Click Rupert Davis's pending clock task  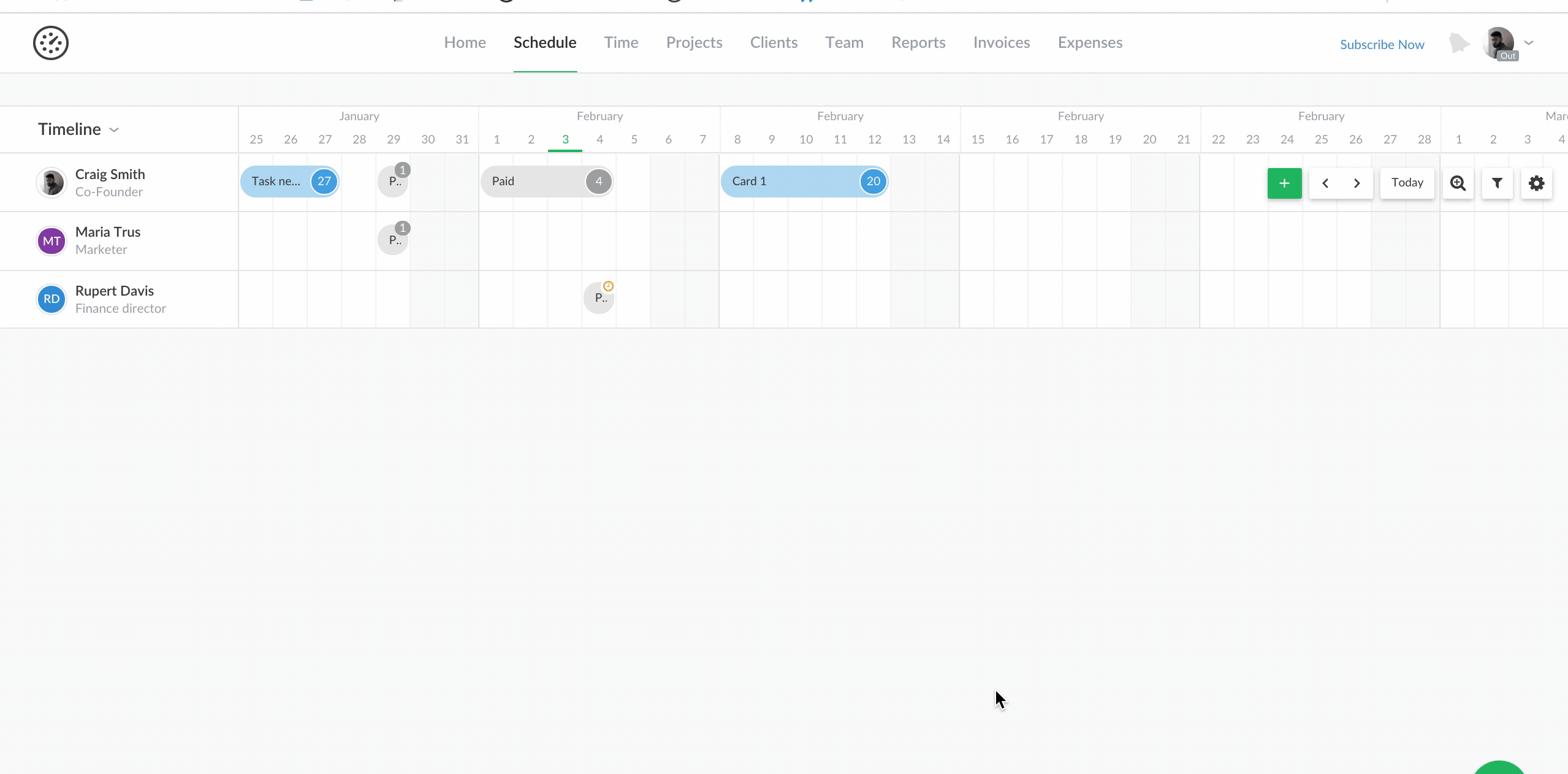point(599,298)
